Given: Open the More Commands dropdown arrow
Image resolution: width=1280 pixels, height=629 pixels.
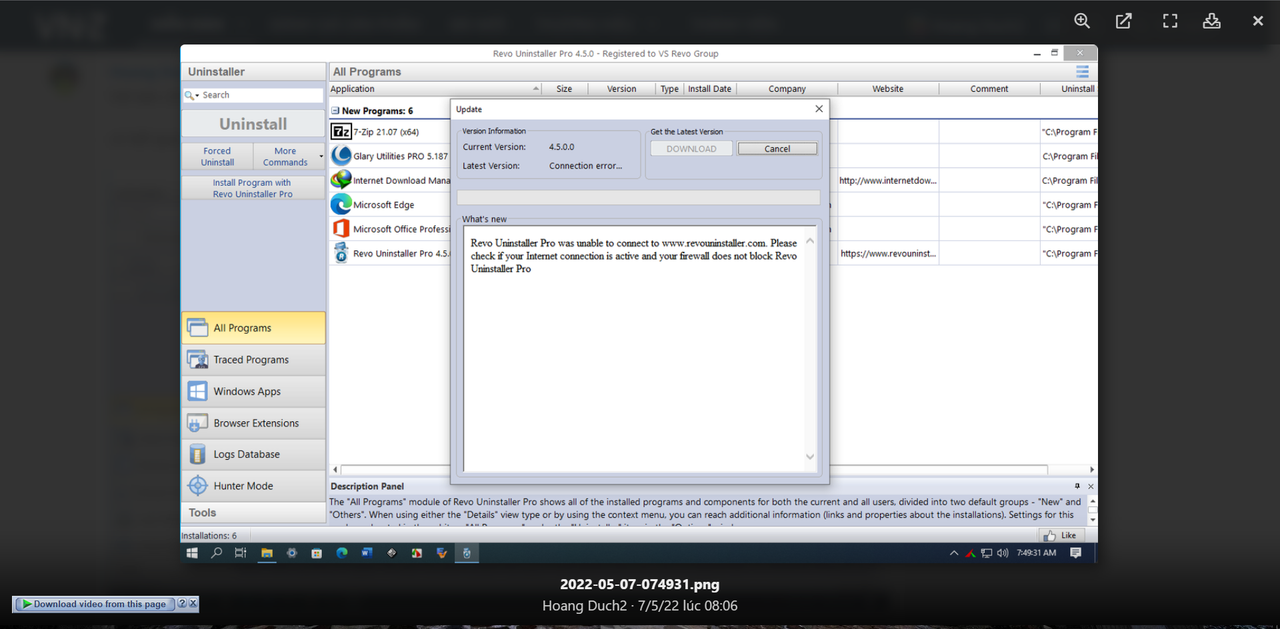Looking at the screenshot, I should tap(321, 157).
